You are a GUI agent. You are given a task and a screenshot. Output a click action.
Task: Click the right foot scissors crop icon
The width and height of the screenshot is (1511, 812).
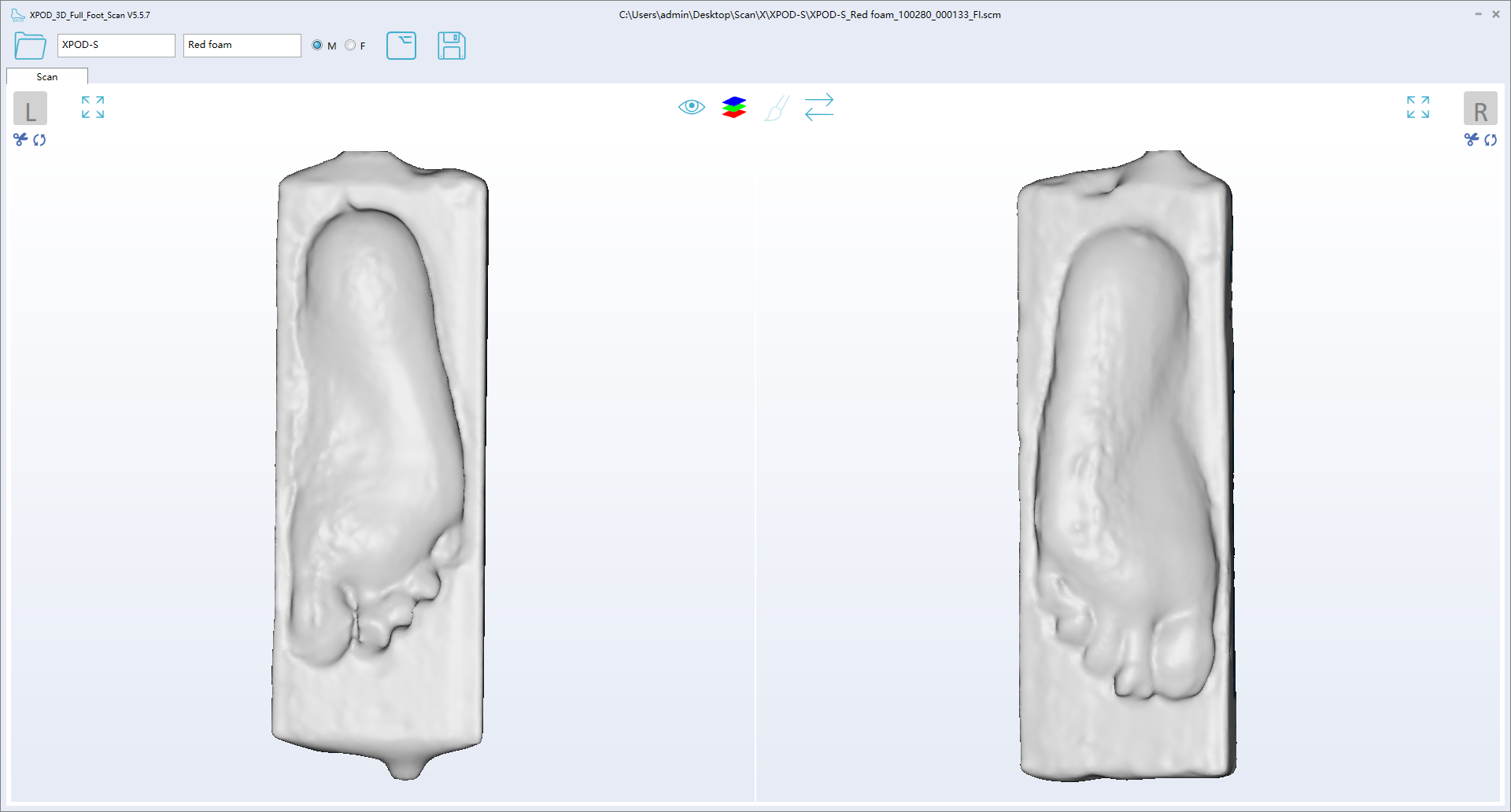pyautogui.click(x=1471, y=139)
